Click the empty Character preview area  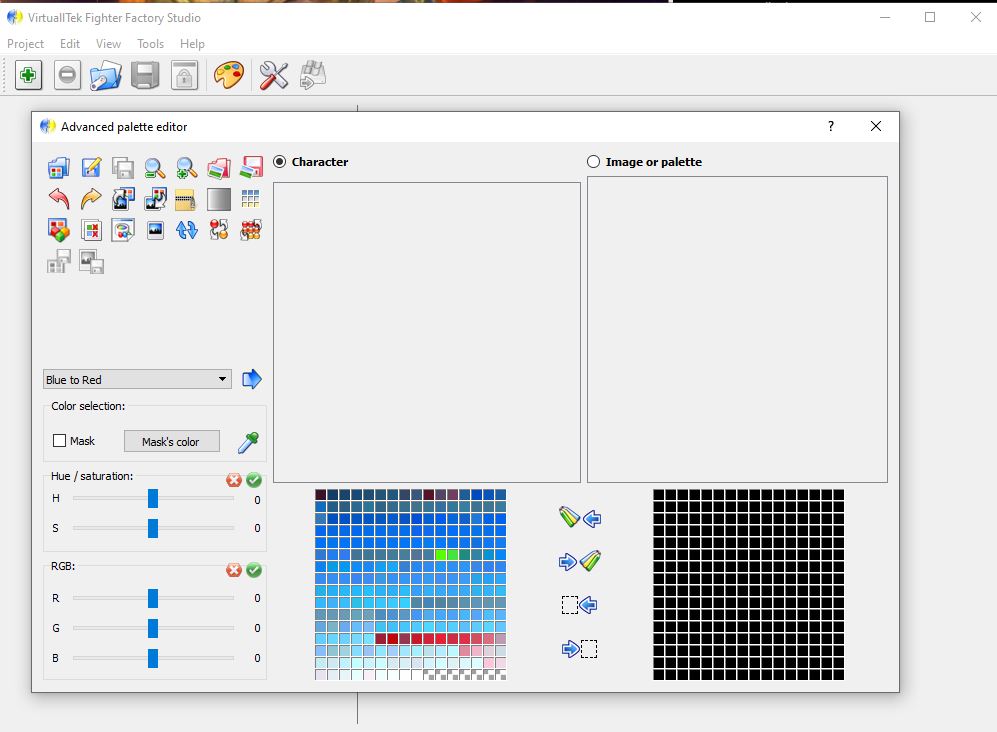click(427, 332)
